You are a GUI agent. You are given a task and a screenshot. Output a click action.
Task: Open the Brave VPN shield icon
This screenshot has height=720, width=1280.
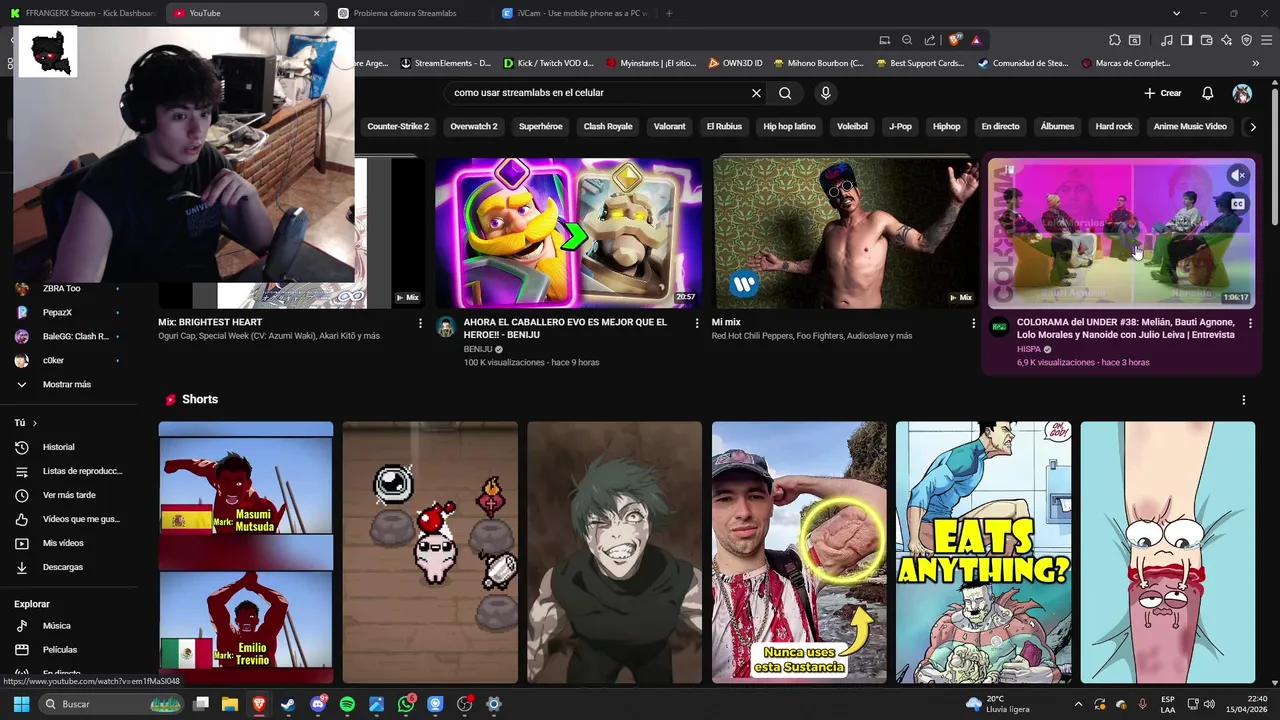point(1246,40)
